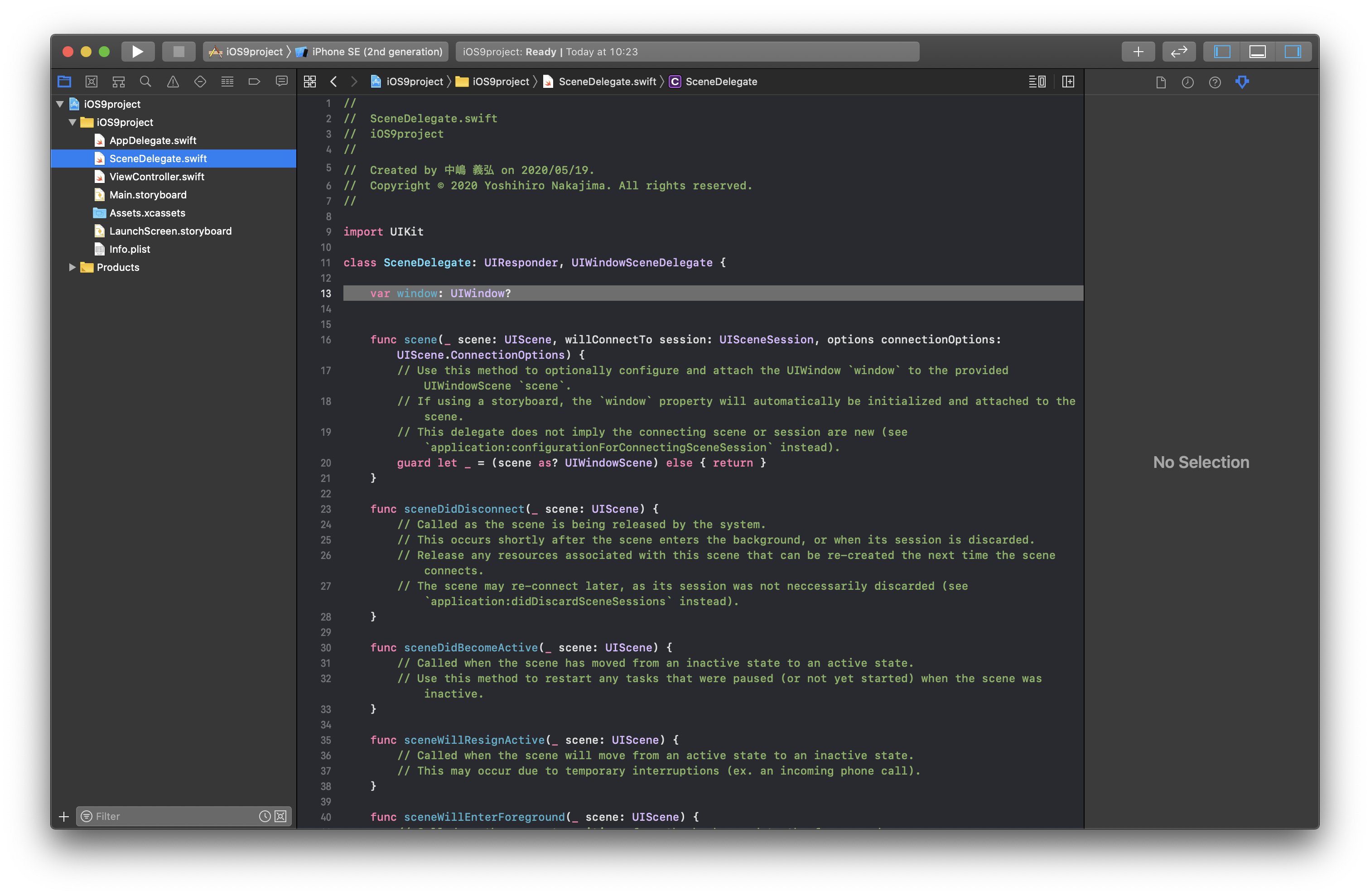Show Code Review arrows button
This screenshot has width=1370, height=896.
point(1179,52)
